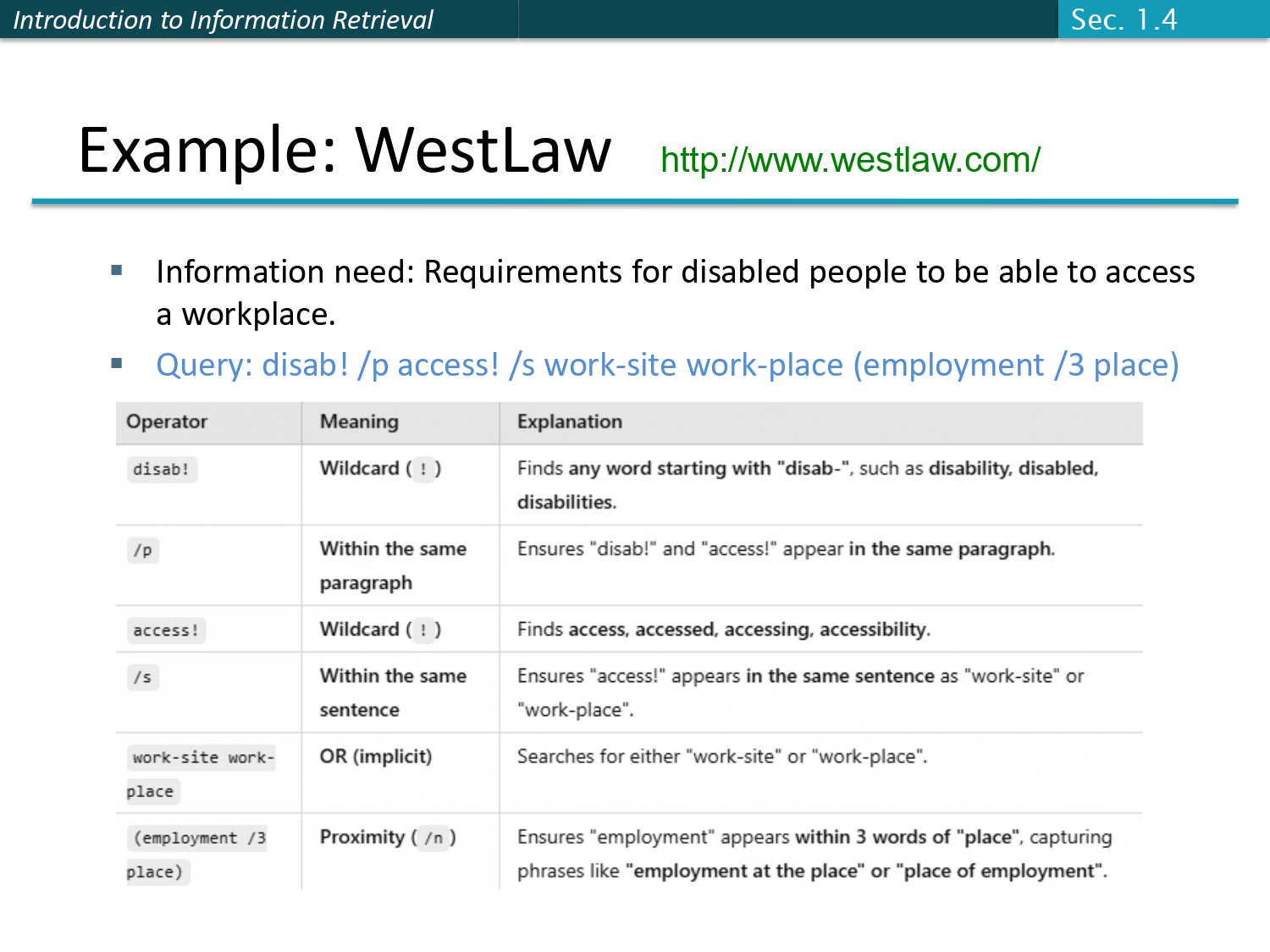This screenshot has width=1270, height=952.
Task: Click the '/p' operator code chip
Action: pyautogui.click(x=143, y=550)
